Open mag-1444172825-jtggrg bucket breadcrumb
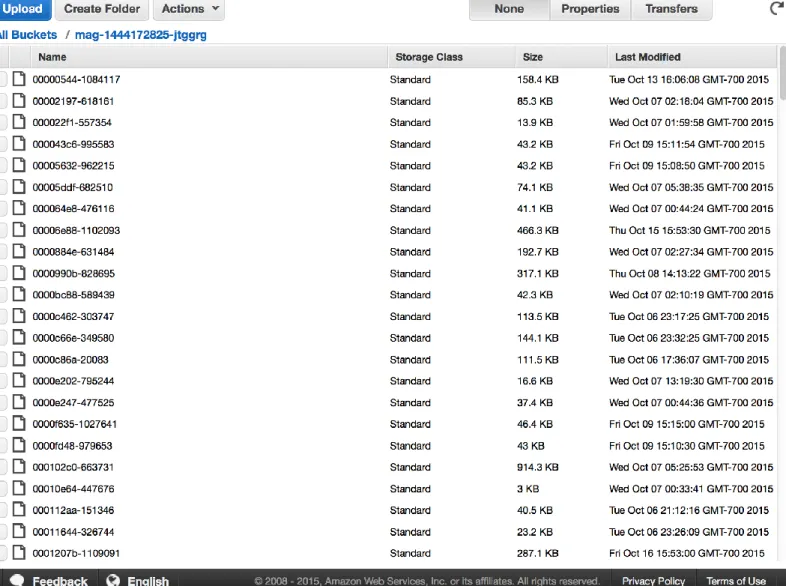The width and height of the screenshot is (786, 586). pos(140,35)
